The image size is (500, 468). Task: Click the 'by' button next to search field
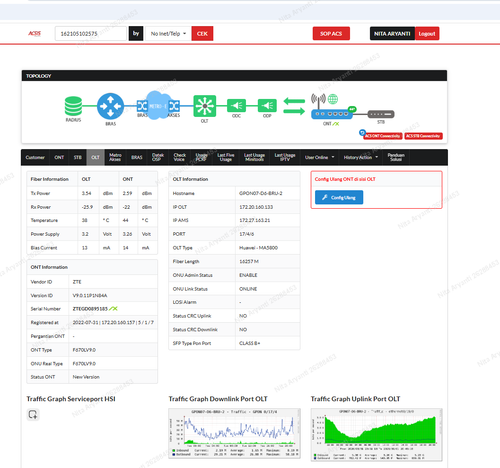pos(136,34)
